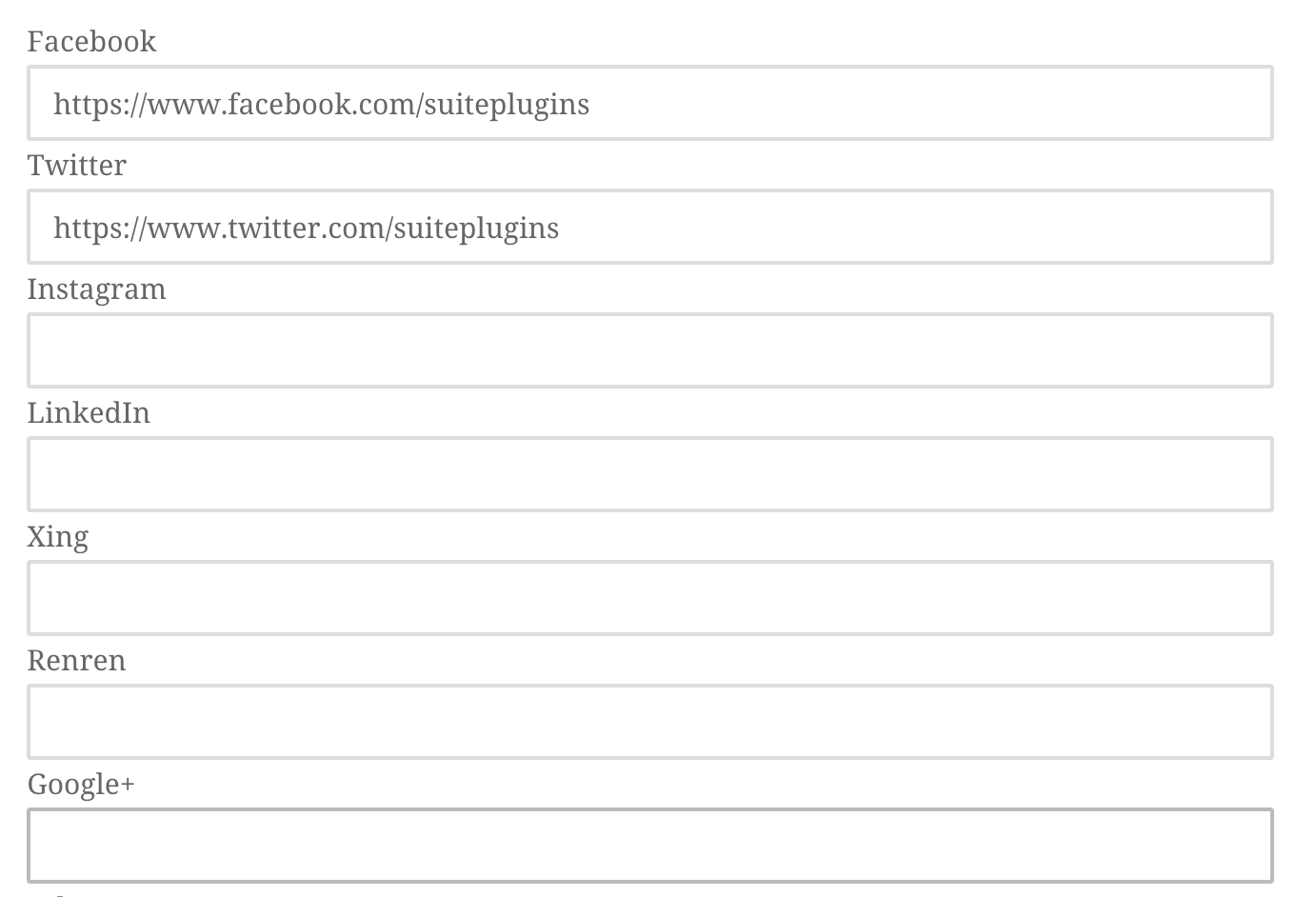Click the Google+ field label
This screenshot has height=897, width=1316.
tap(81, 785)
